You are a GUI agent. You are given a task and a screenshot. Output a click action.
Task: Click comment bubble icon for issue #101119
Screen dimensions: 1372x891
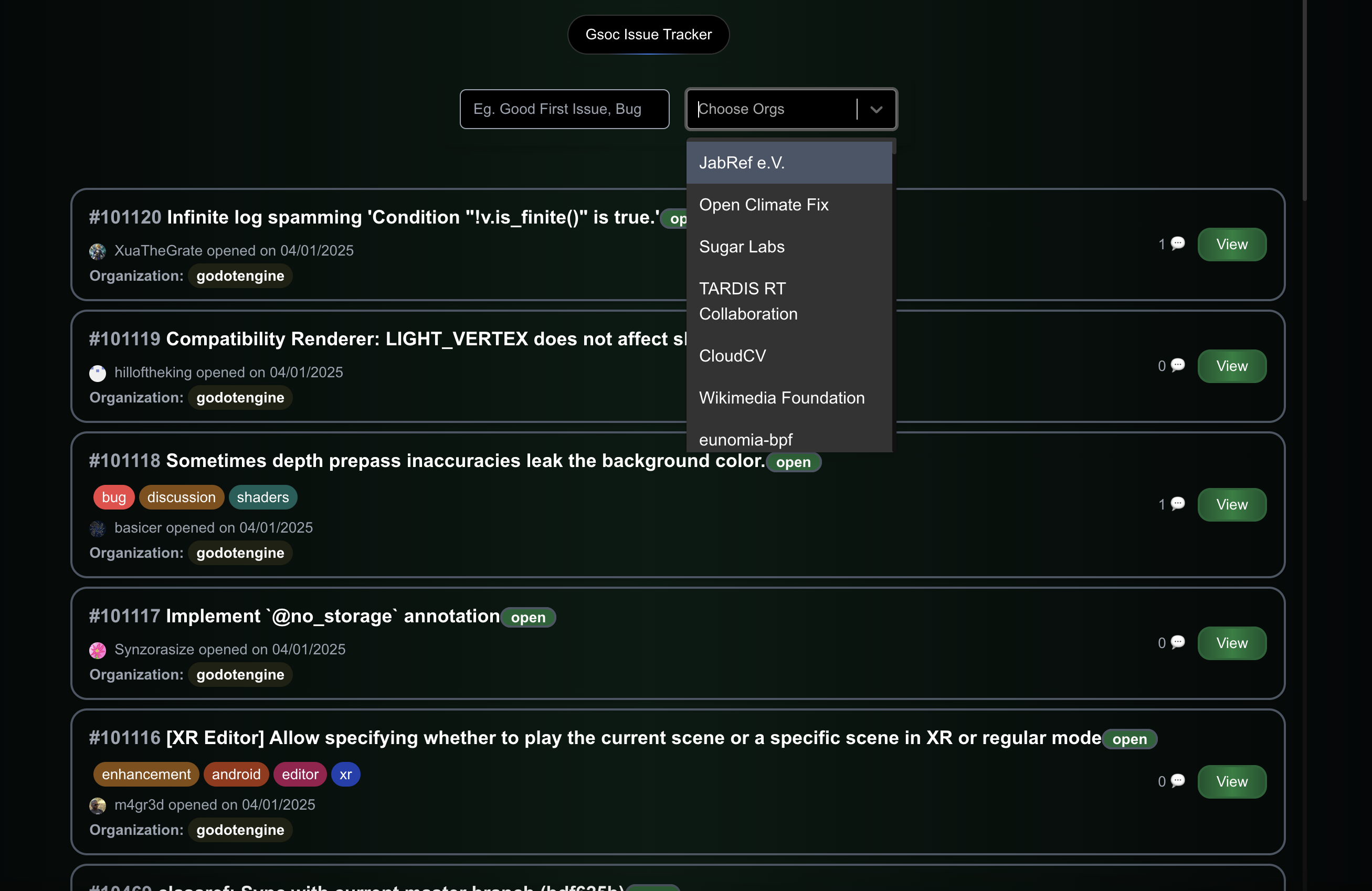pyautogui.click(x=1177, y=365)
